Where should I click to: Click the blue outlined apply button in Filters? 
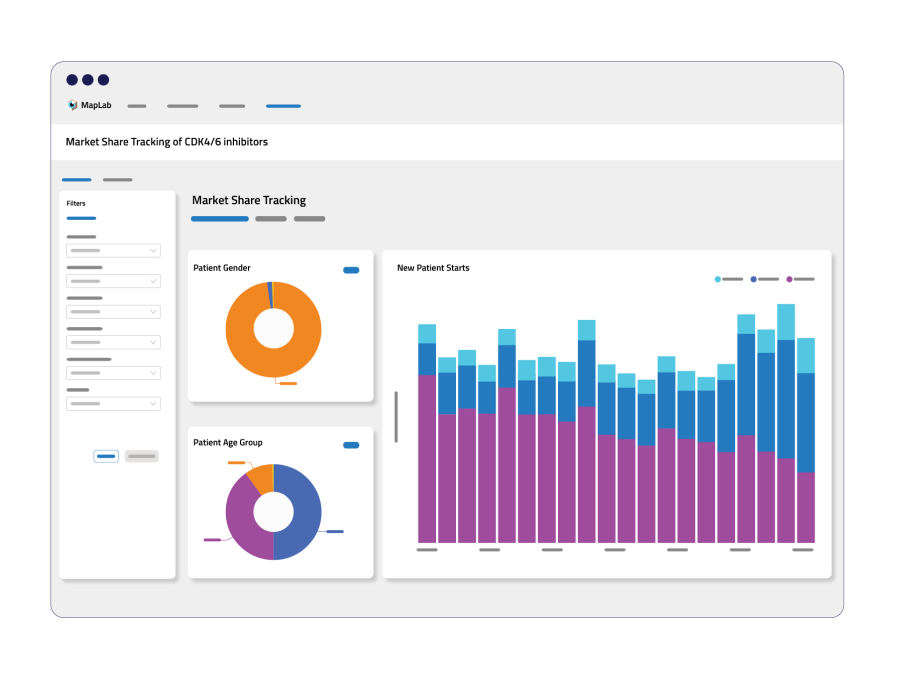point(106,456)
